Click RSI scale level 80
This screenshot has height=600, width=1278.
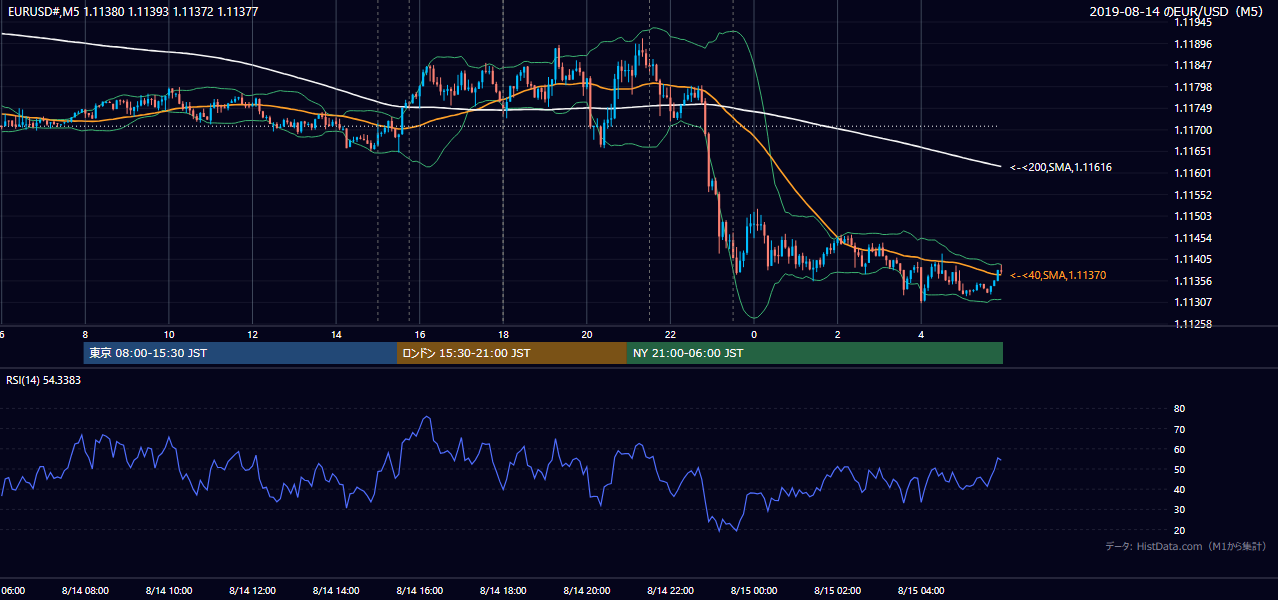(x=1179, y=409)
